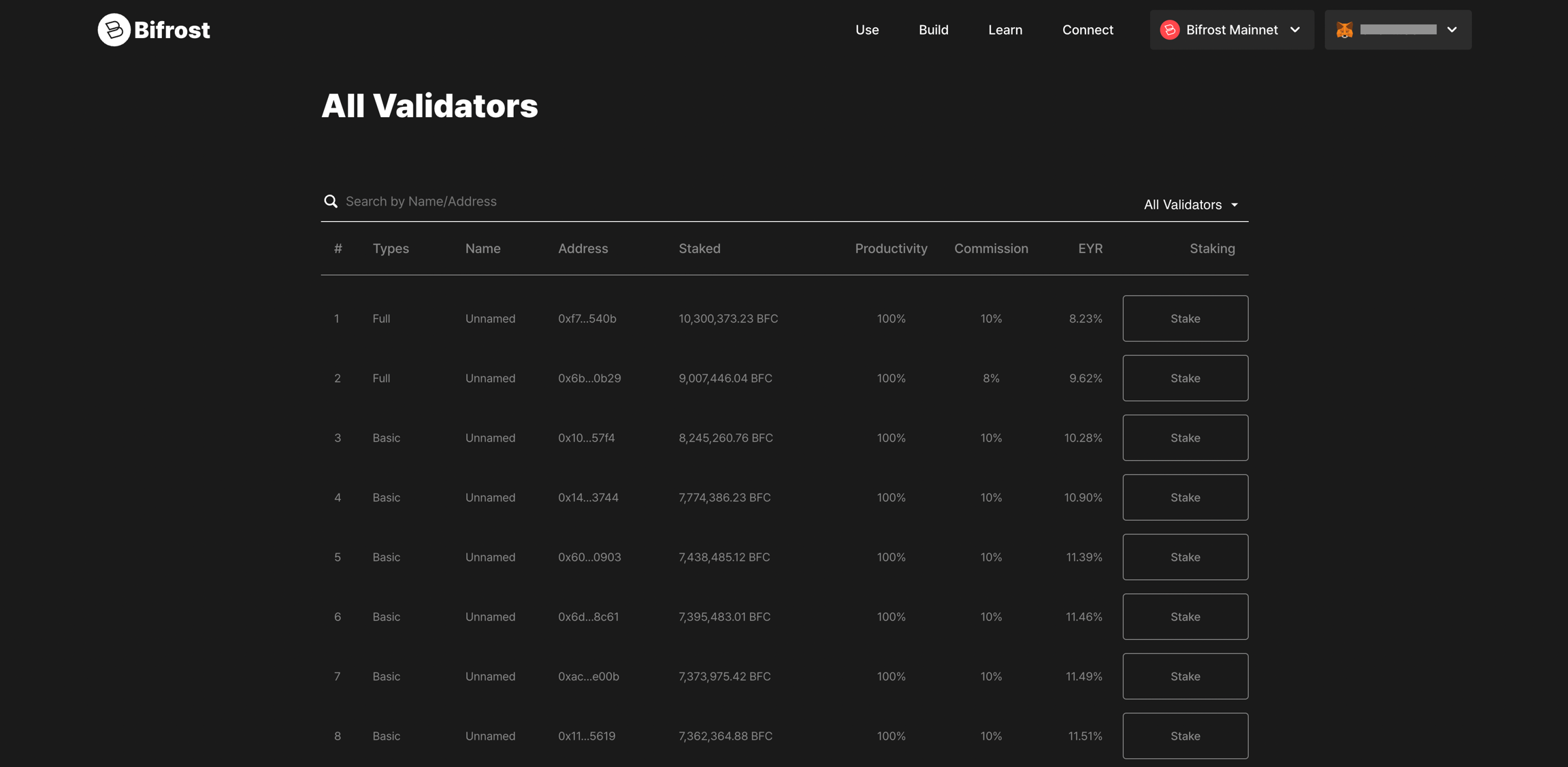This screenshot has height=767, width=1568.
Task: Open the All Validators filter dropdown
Action: [1191, 205]
